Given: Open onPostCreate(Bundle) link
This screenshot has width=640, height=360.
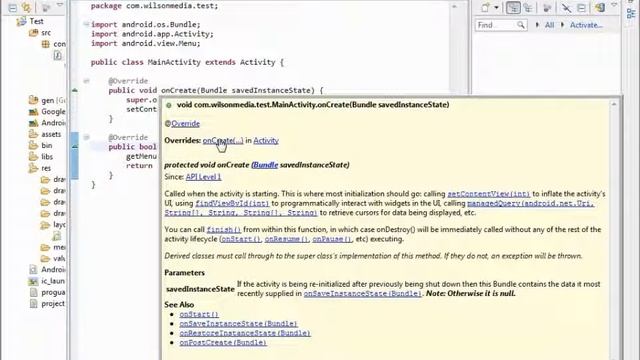Looking at the screenshot, I should click(223, 342).
